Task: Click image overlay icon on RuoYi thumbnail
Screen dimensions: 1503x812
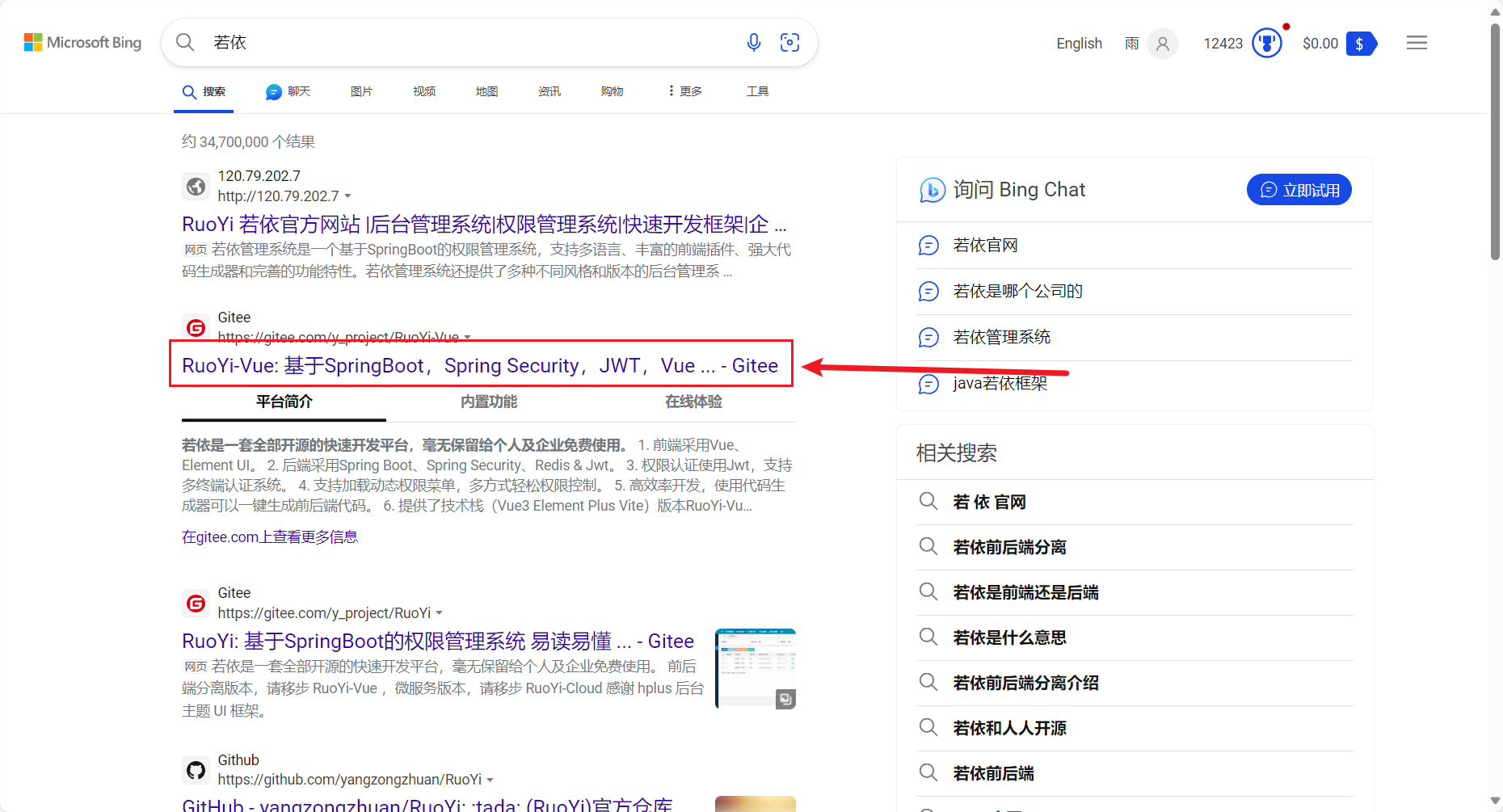Action: point(785,699)
